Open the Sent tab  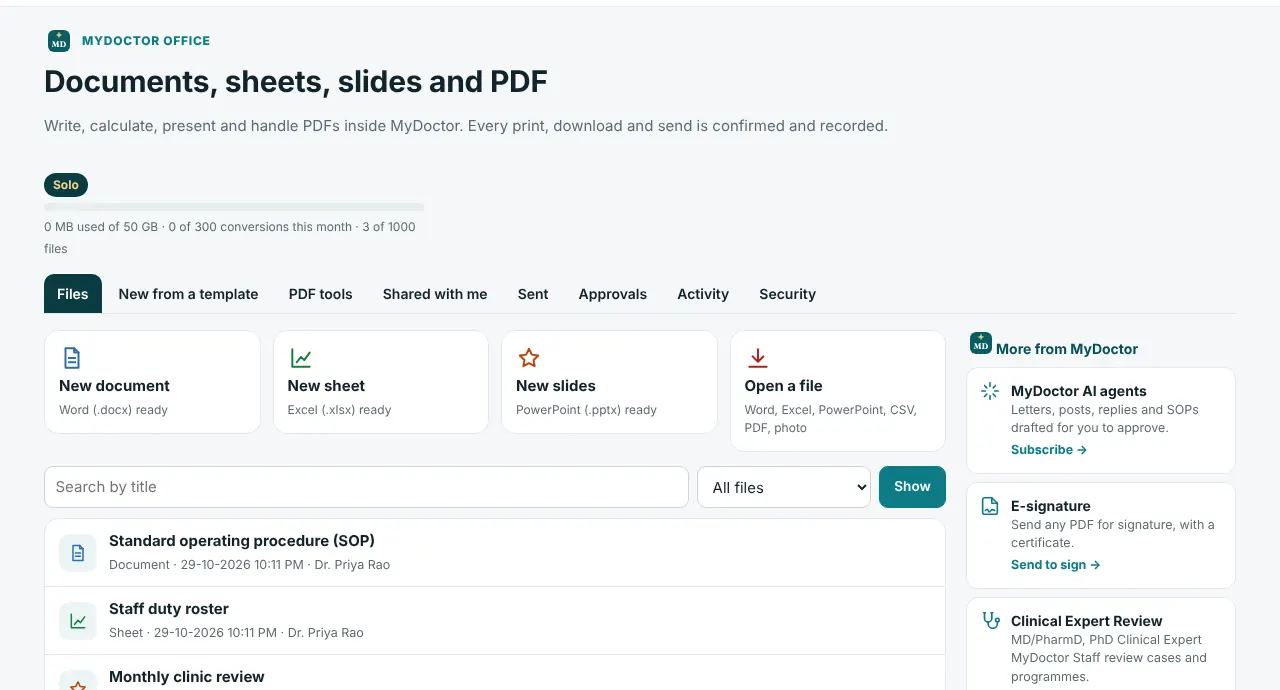[533, 294]
